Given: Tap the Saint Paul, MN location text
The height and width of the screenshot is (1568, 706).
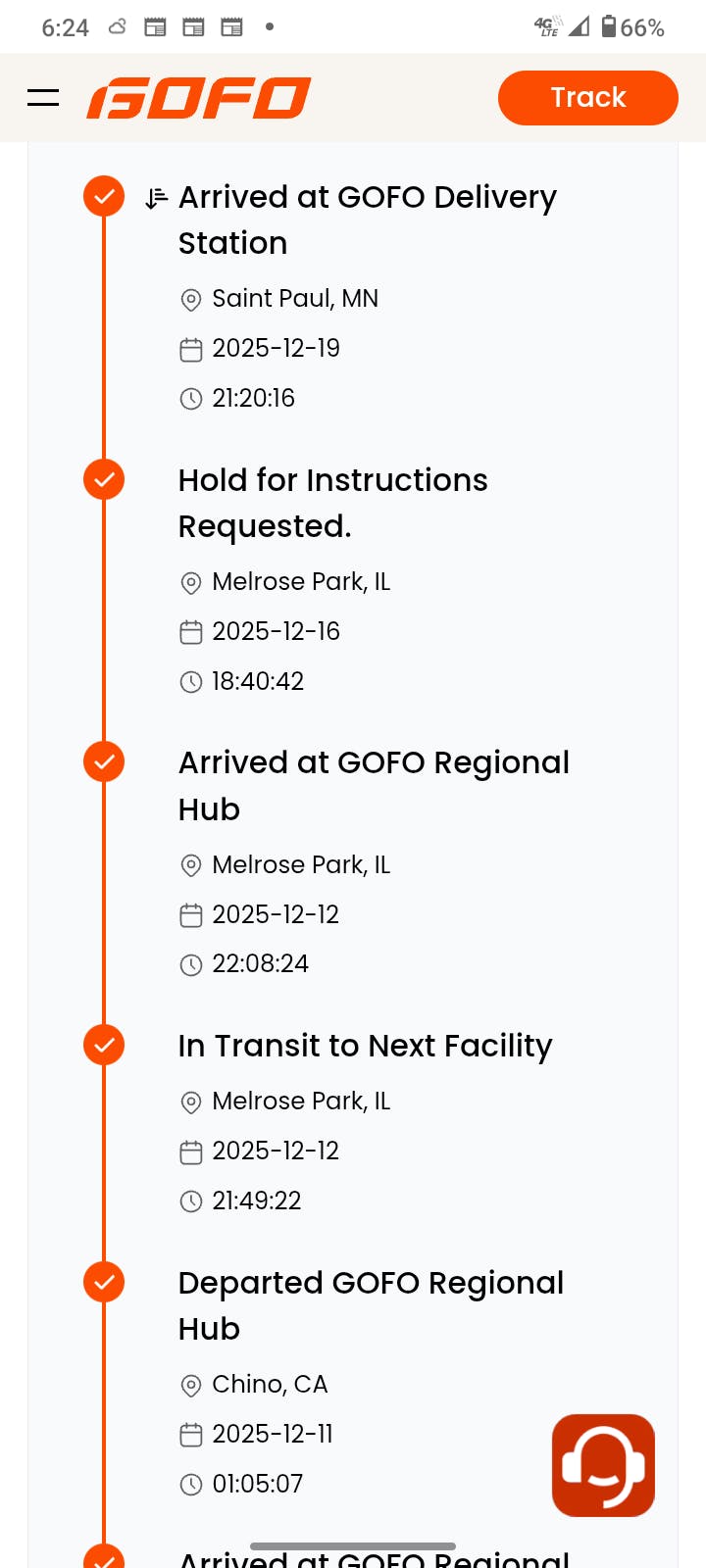Looking at the screenshot, I should pos(295,299).
